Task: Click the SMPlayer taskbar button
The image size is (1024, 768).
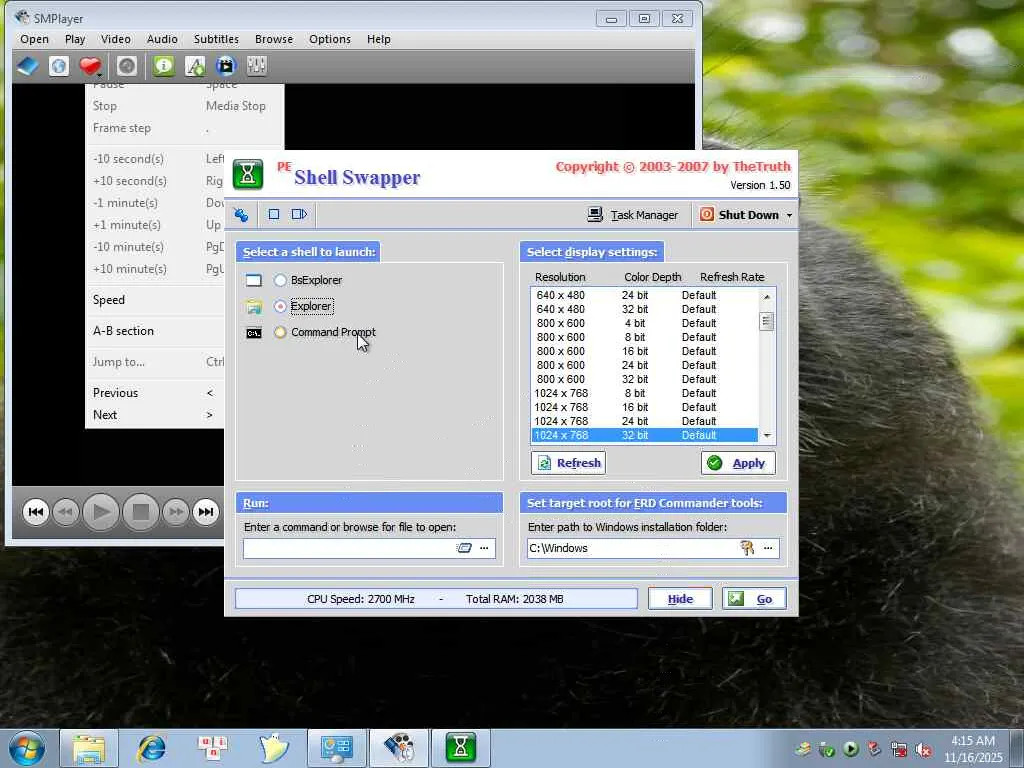Action: [x=399, y=748]
